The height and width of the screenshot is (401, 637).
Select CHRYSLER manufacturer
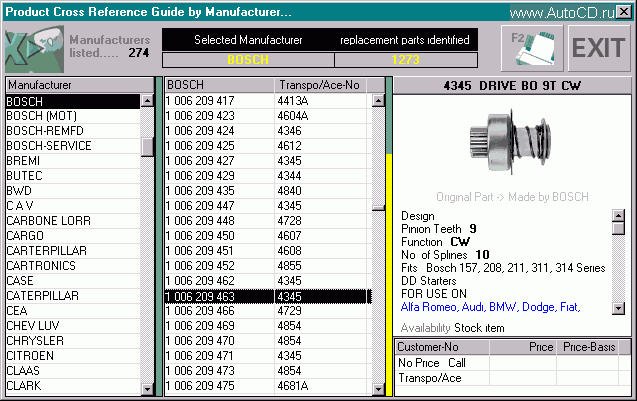pos(73,342)
